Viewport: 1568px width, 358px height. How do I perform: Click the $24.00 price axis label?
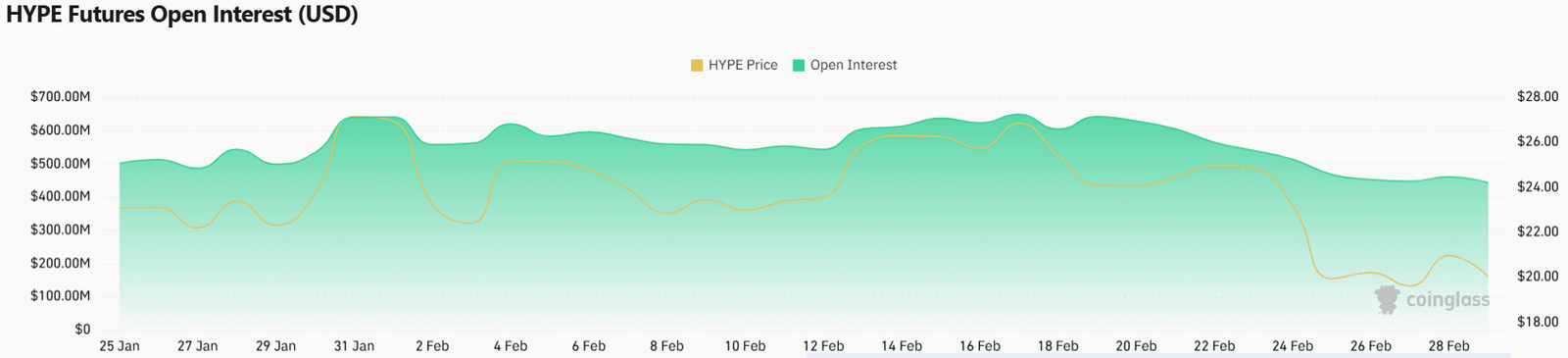click(1537, 186)
